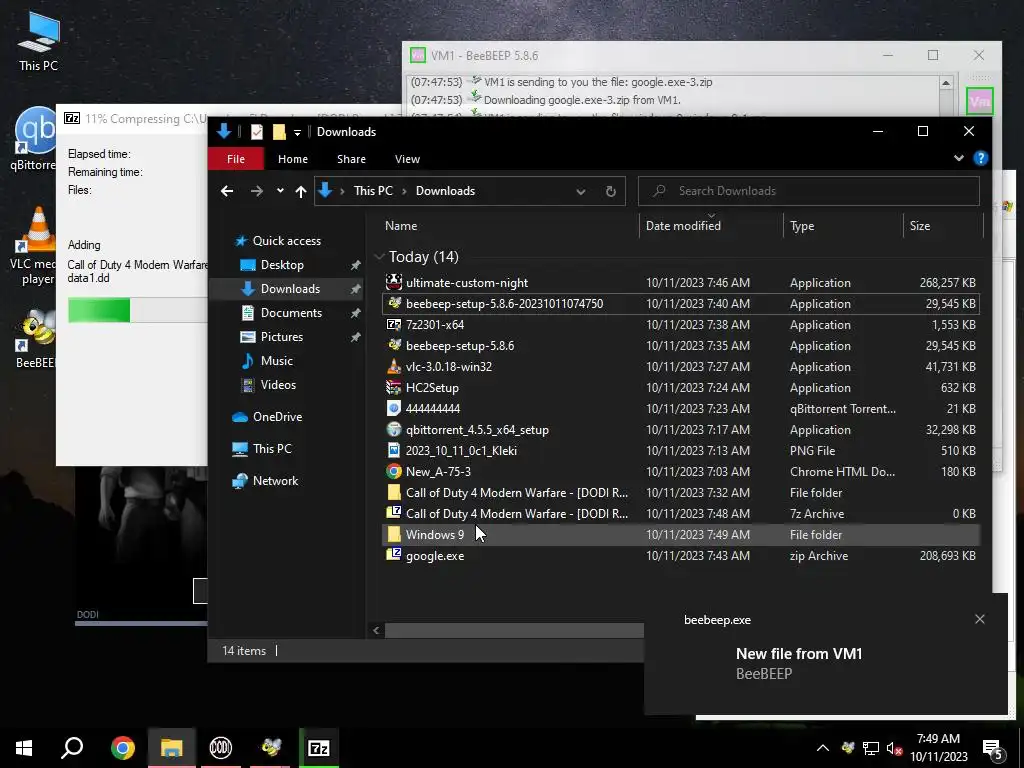The height and width of the screenshot is (768, 1024).
Task: Switch to BeeBEEP on the taskbar
Action: click(x=270, y=748)
